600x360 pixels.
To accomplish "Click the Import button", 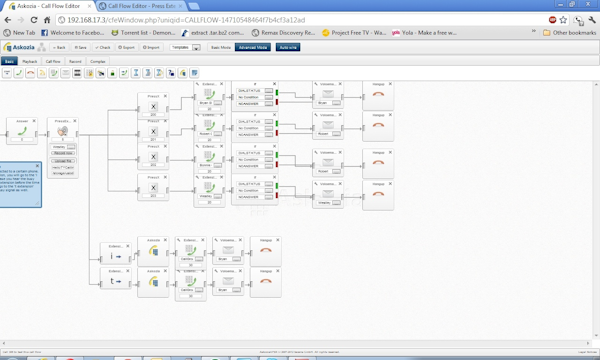I will (x=151, y=47).
